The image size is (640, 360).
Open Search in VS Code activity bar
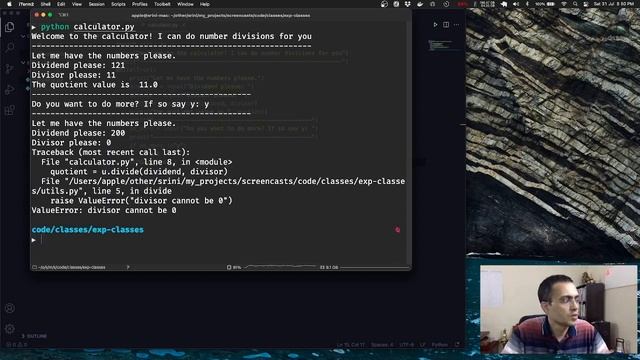[9, 47]
